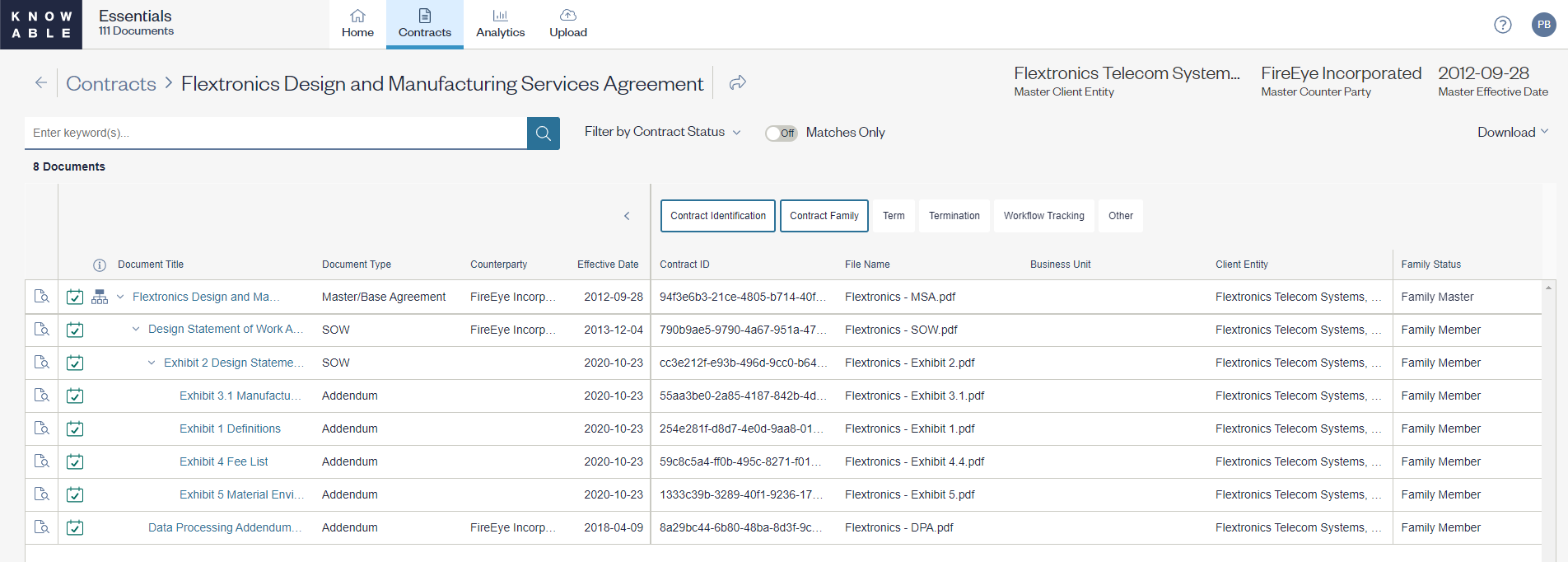
Task: Open preview icon for Data Processing Addendum
Action: tap(41, 527)
